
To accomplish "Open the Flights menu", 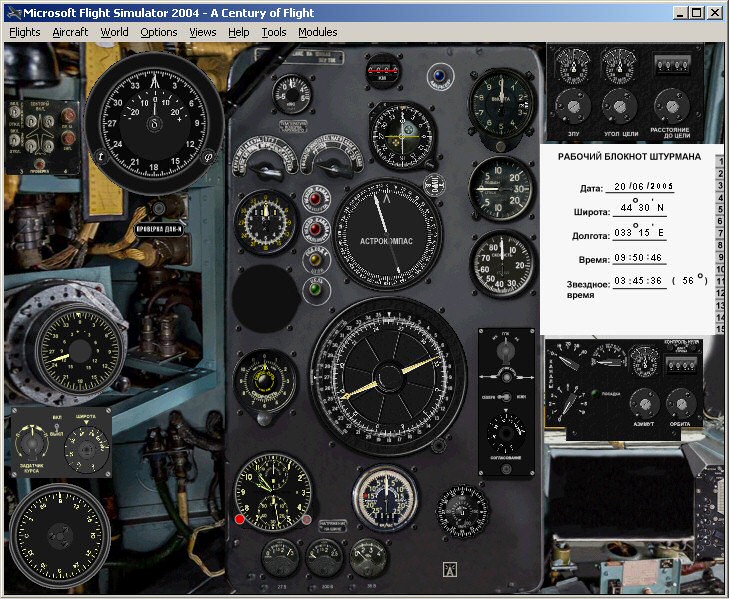I will click(x=25, y=32).
